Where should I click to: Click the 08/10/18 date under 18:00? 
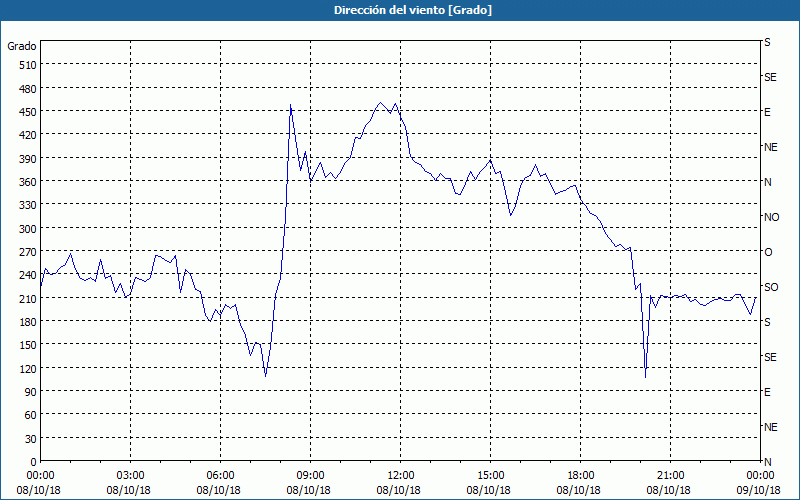[x=579, y=490]
